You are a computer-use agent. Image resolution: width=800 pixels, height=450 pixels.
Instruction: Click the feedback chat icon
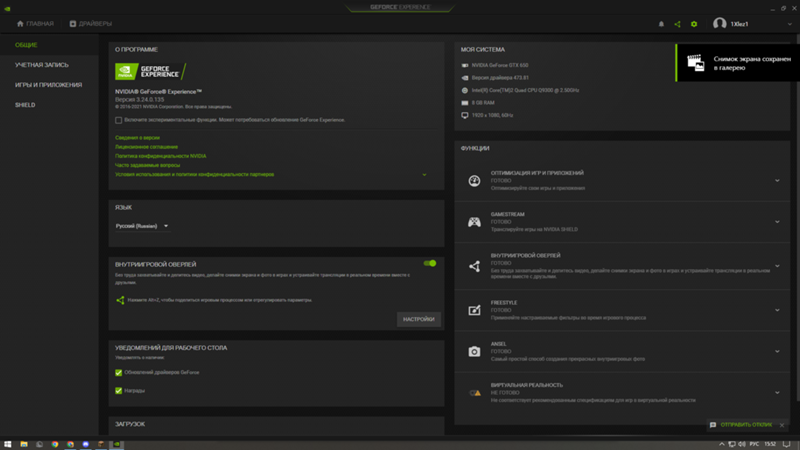[x=713, y=425]
